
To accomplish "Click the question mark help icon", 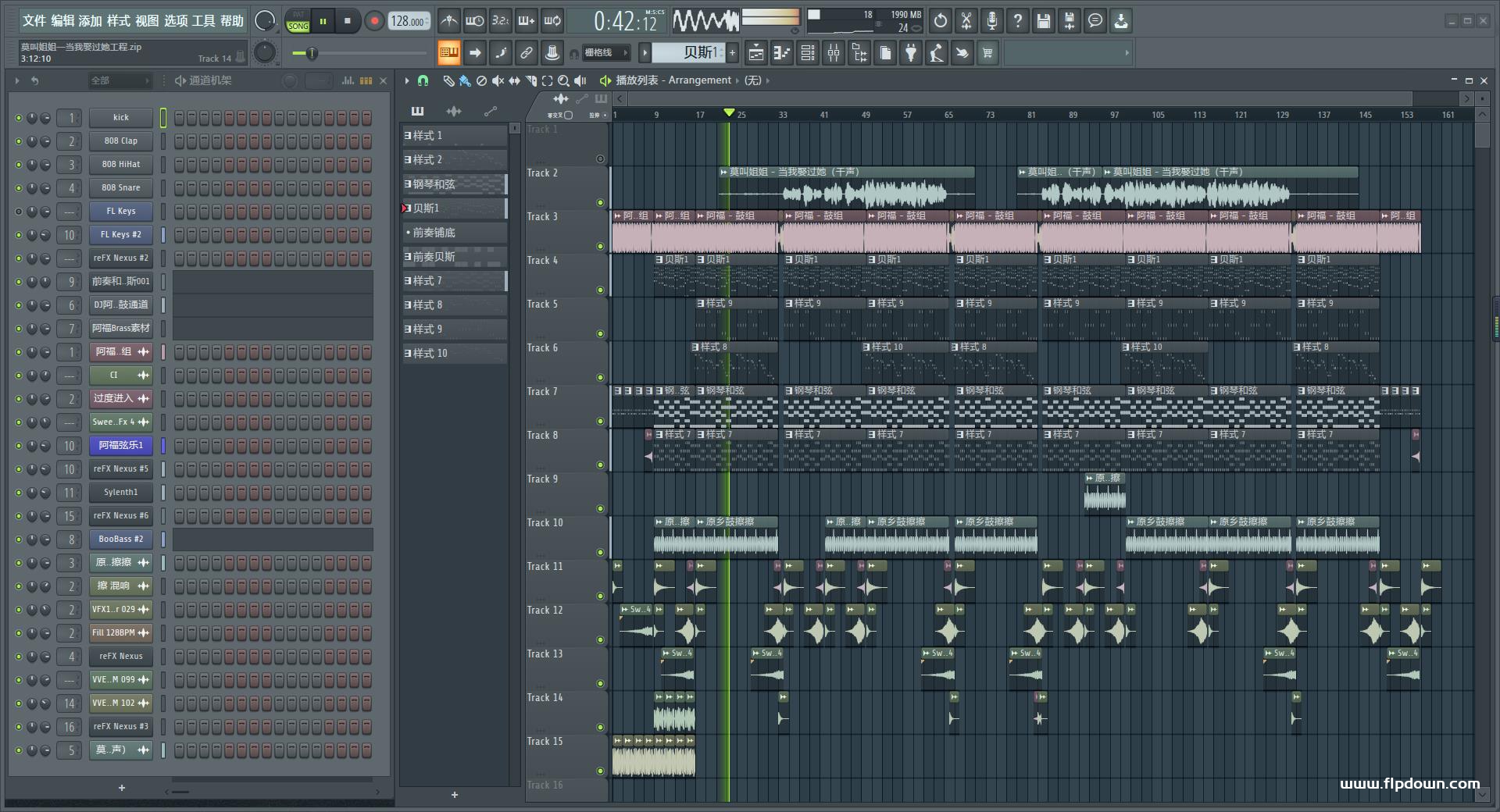I will click(1018, 21).
